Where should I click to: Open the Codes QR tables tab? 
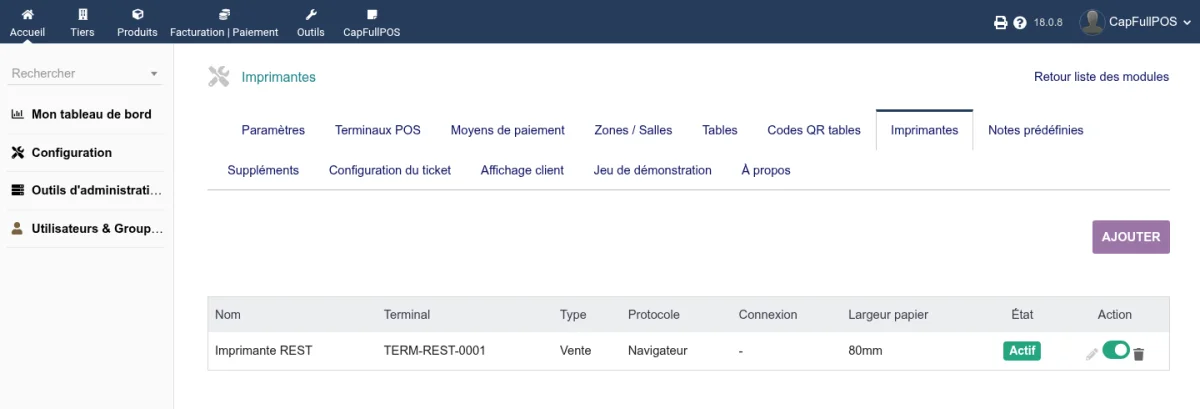(814, 130)
